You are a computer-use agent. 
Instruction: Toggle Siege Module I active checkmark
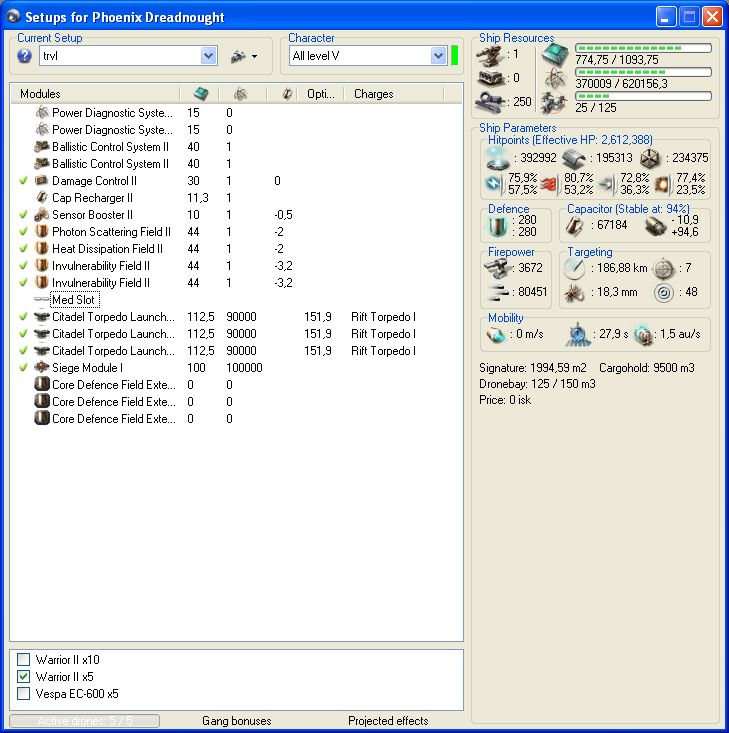(x=23, y=367)
